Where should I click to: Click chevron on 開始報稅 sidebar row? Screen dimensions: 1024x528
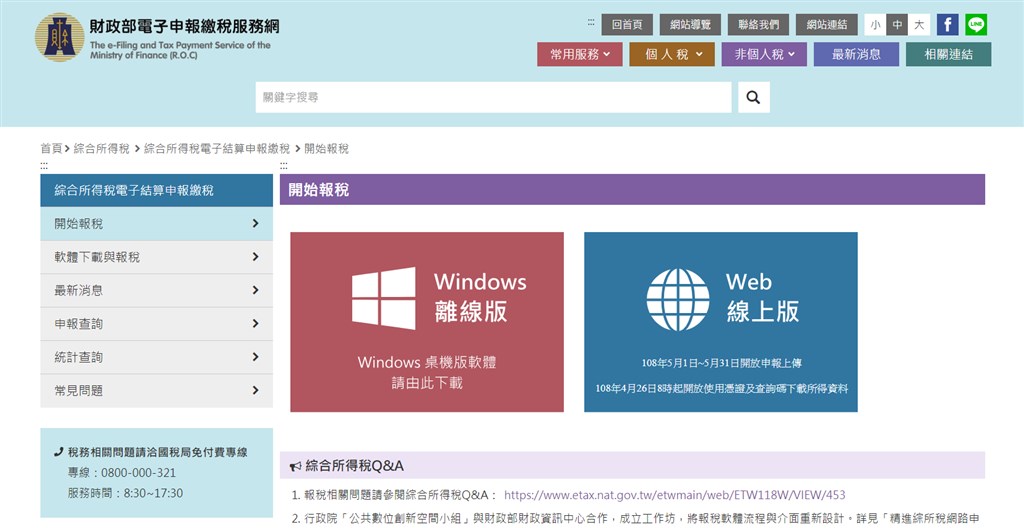255,223
